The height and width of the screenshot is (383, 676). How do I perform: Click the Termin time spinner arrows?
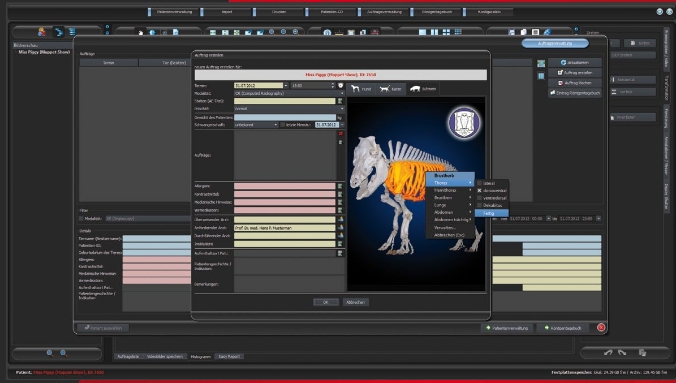pyautogui.click(x=333, y=85)
